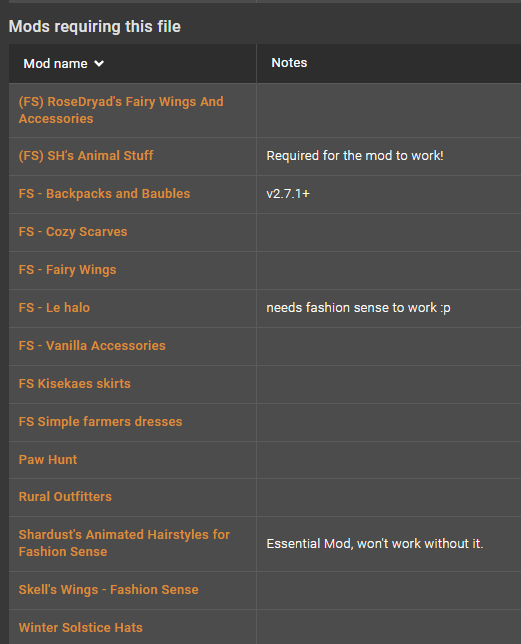Viewport: 521px width, 644px height.
Task: Open (FS) SH's Animal Stuff link
Action: tap(86, 156)
